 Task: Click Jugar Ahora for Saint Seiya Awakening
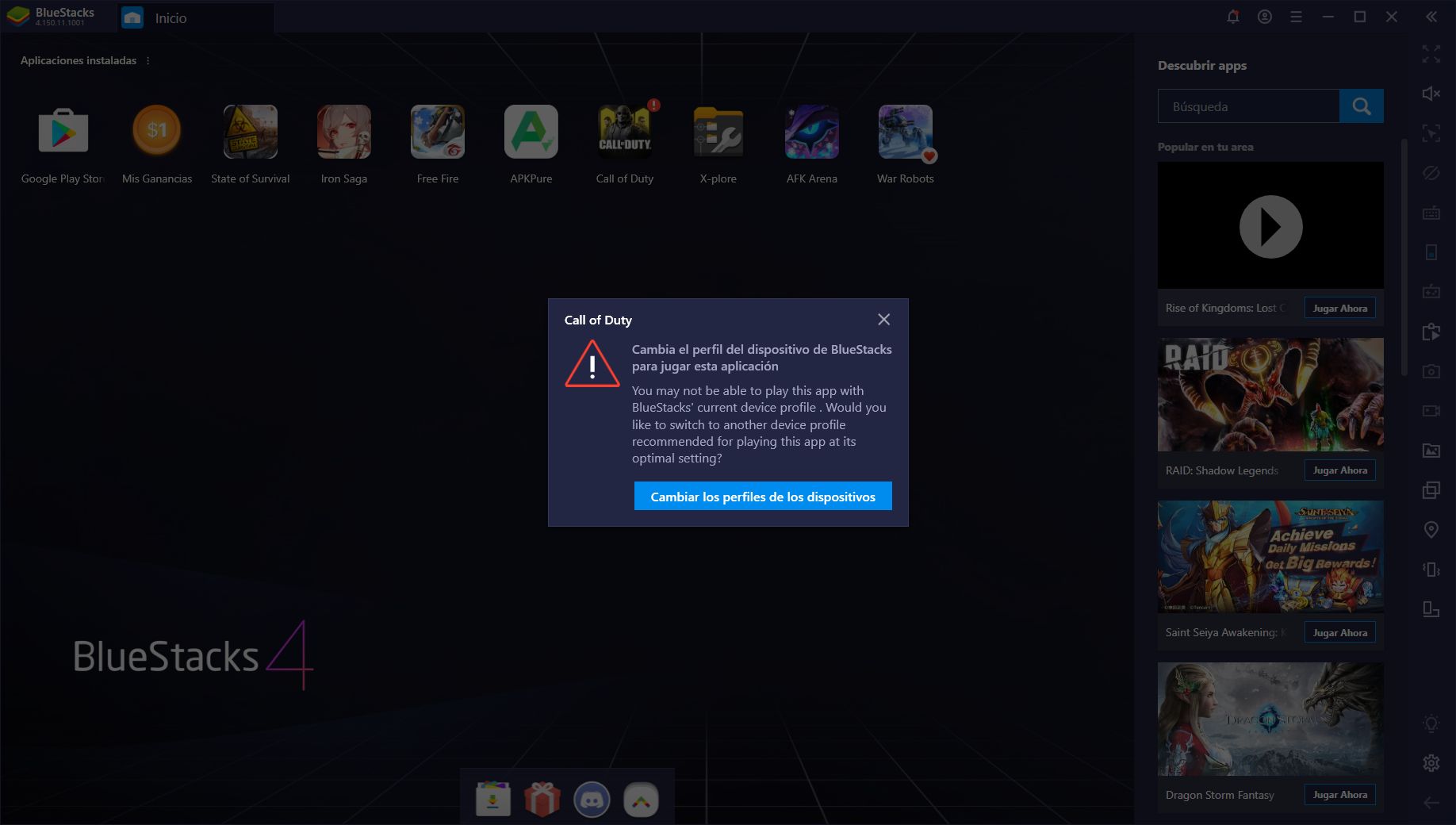(1340, 632)
